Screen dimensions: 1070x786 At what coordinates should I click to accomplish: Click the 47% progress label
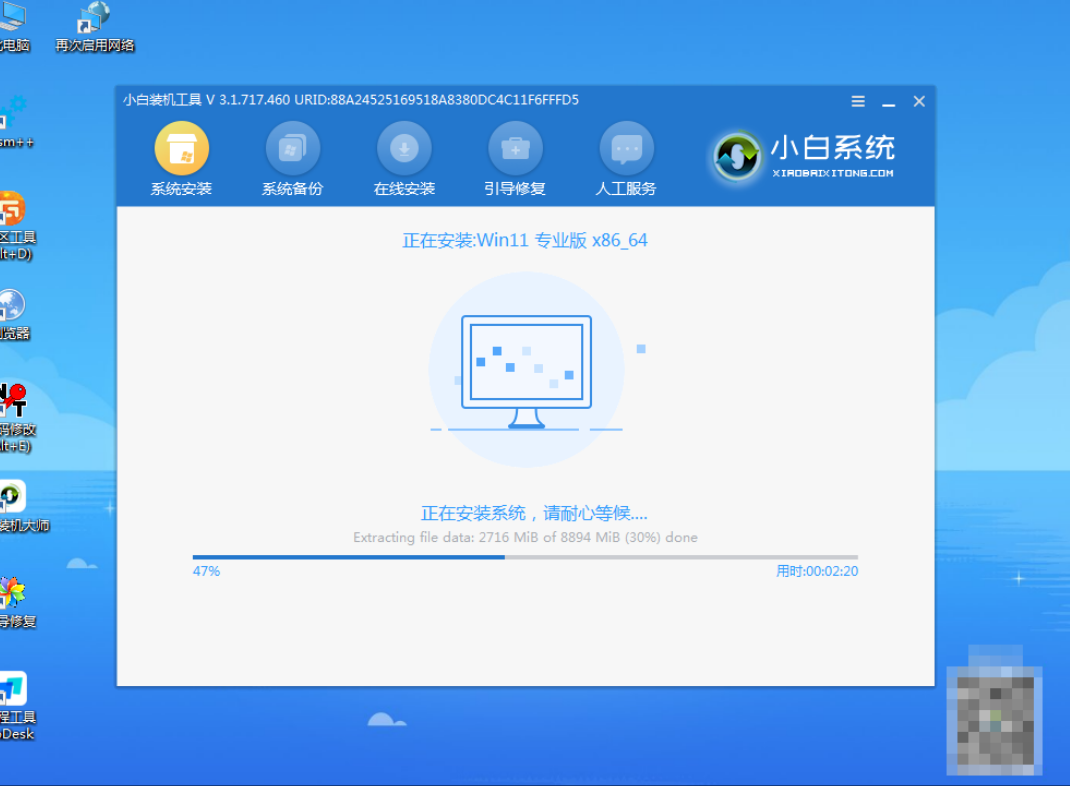pyautogui.click(x=206, y=571)
